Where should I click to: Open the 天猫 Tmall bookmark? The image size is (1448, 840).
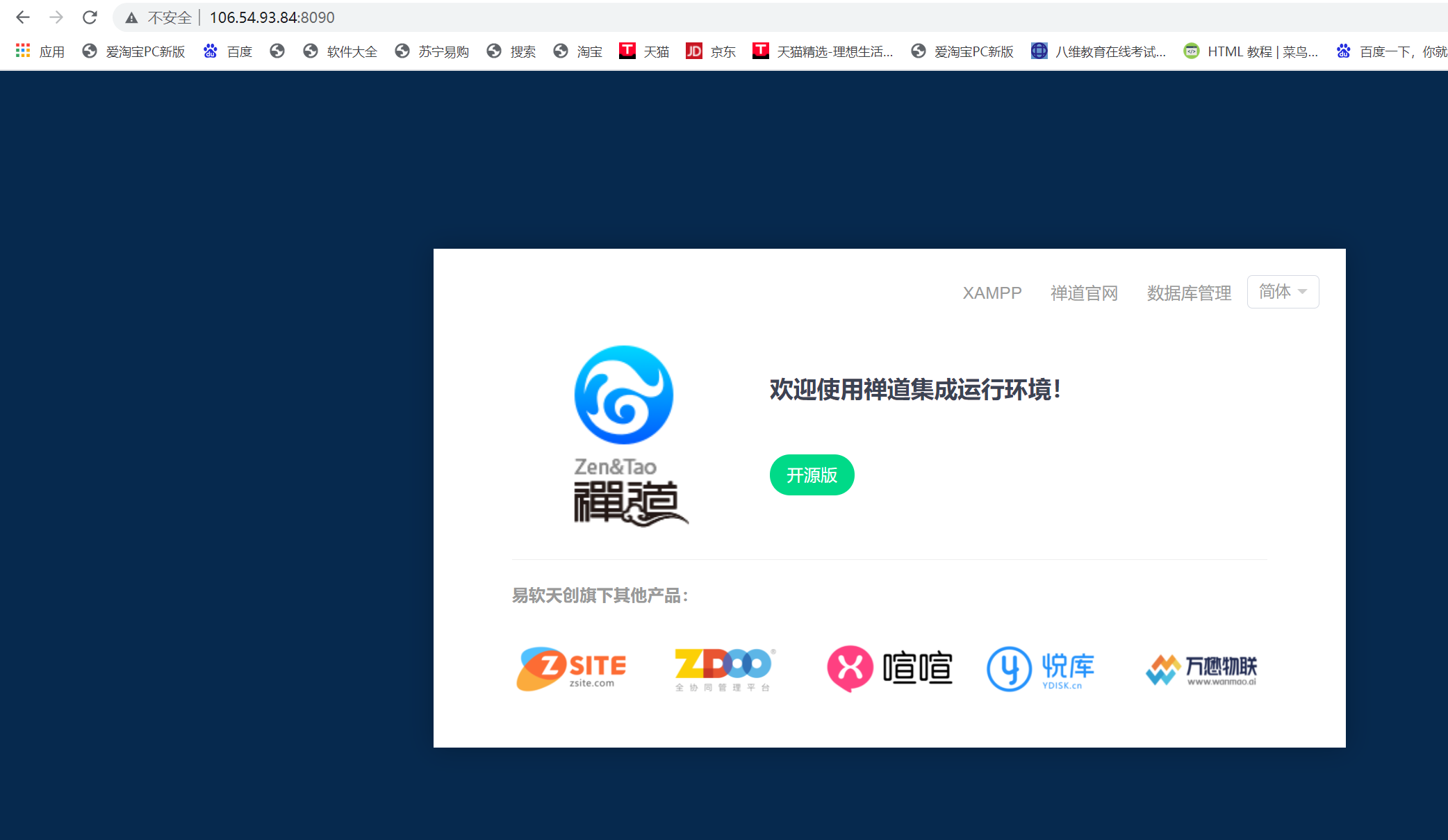[x=644, y=51]
